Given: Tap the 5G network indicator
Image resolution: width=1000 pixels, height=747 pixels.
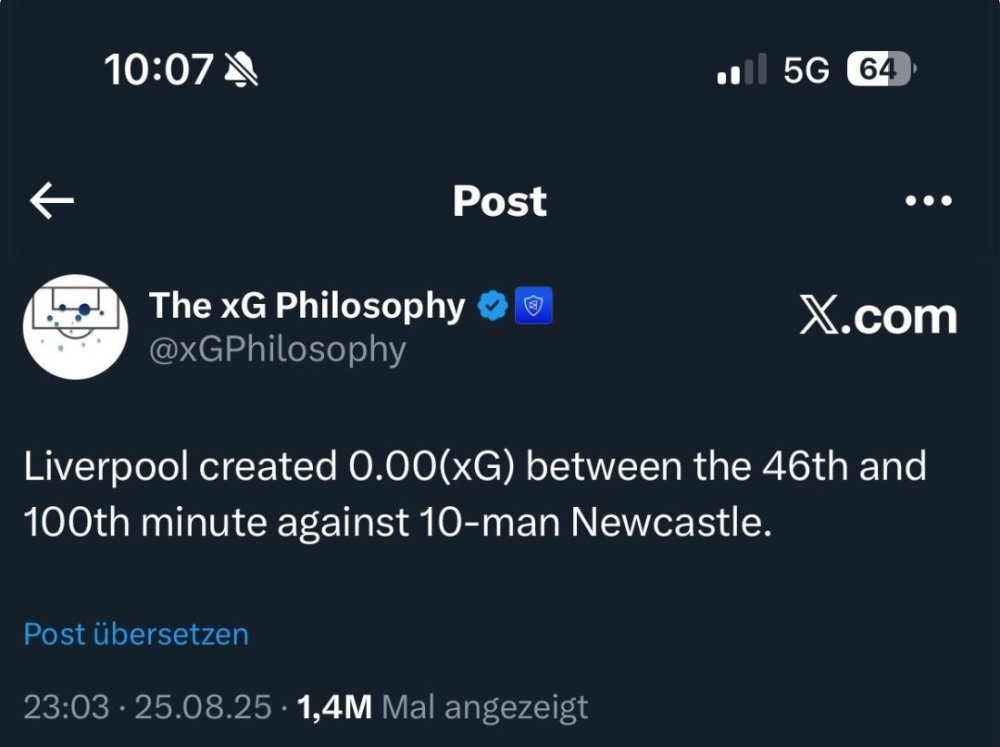Looking at the screenshot, I should 806,69.
